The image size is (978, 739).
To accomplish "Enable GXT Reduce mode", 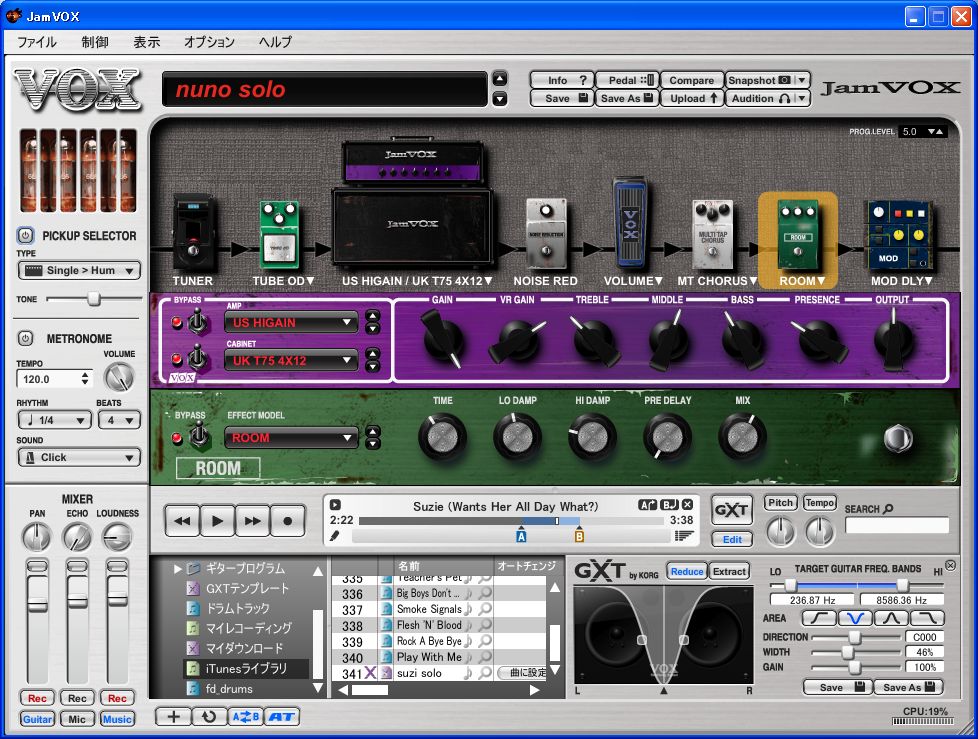I will (687, 571).
